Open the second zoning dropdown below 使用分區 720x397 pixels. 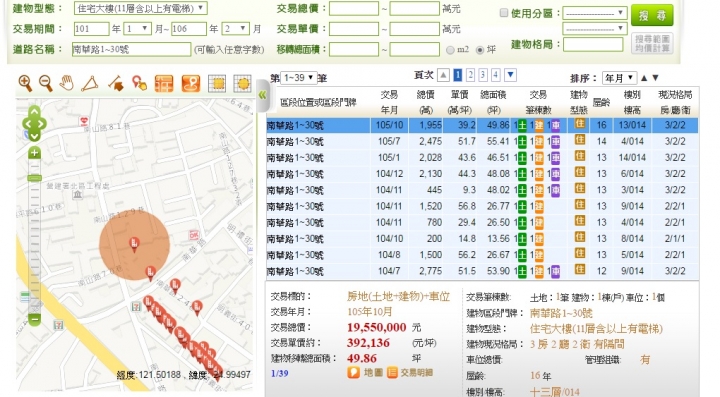(x=595, y=28)
